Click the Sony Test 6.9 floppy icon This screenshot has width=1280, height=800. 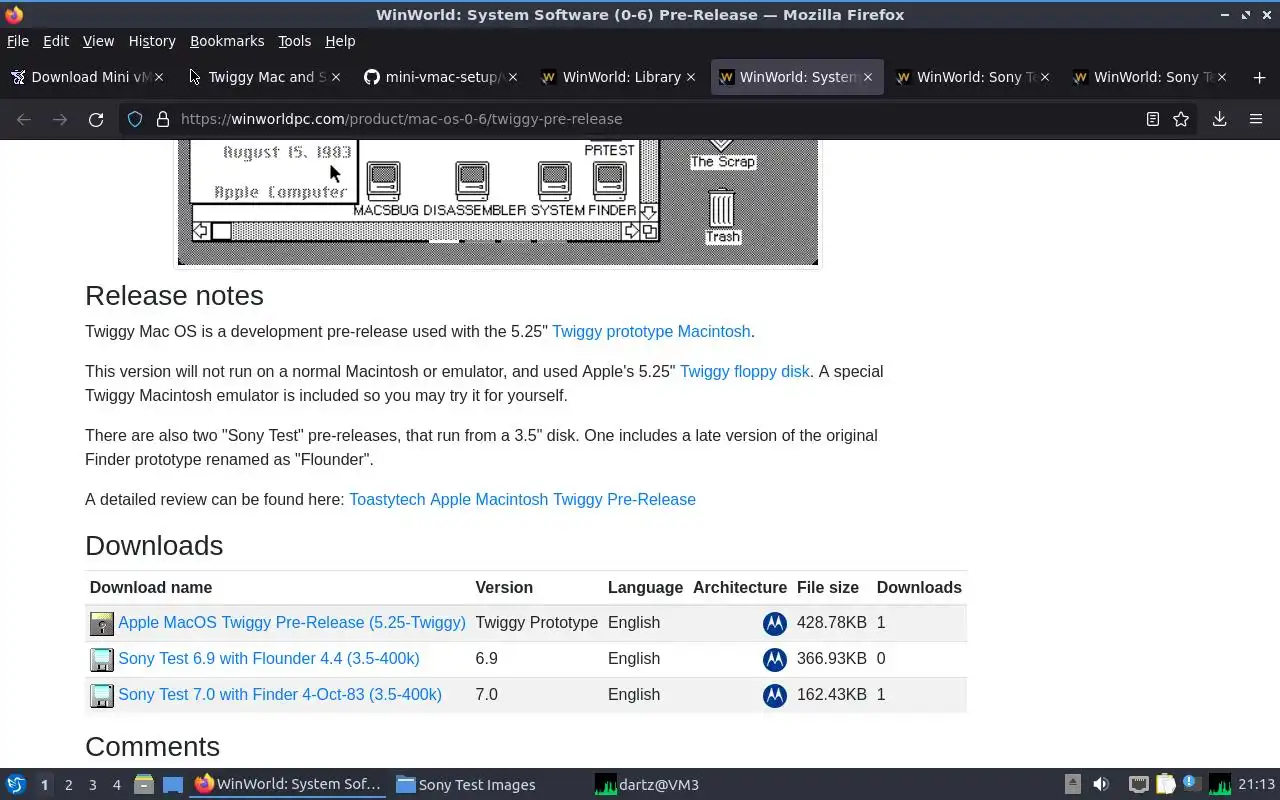[102, 659]
